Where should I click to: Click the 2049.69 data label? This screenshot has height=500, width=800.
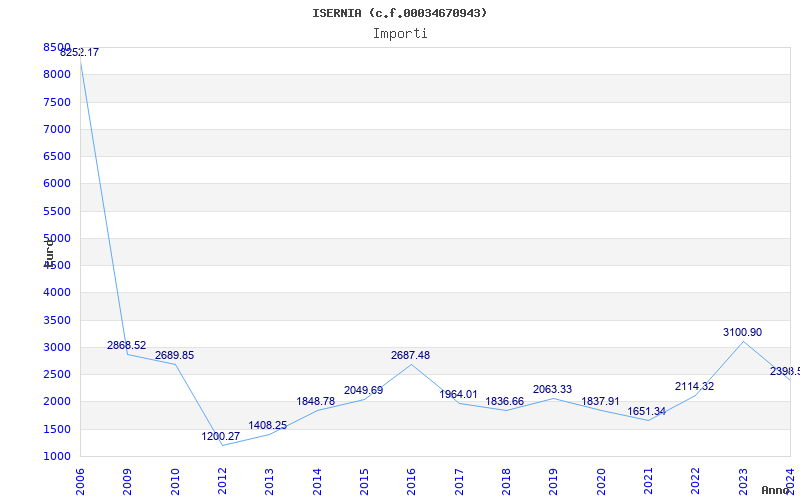363,390
